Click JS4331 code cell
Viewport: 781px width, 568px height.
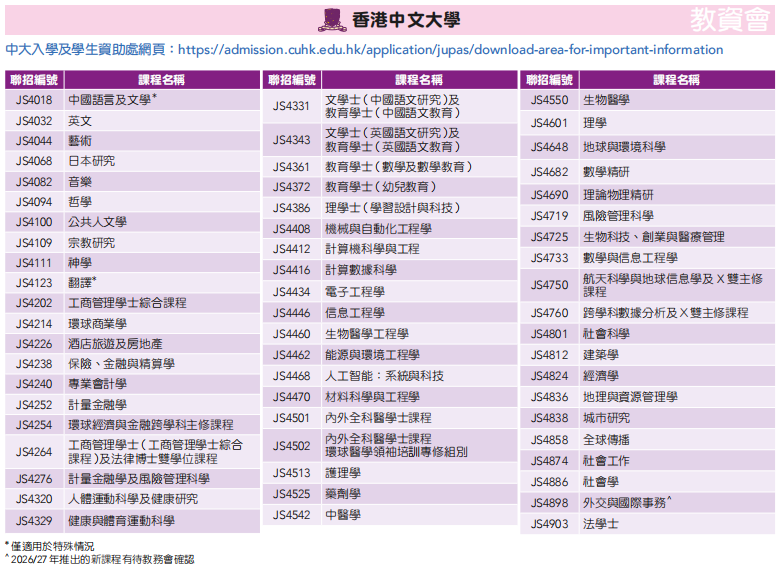point(291,106)
